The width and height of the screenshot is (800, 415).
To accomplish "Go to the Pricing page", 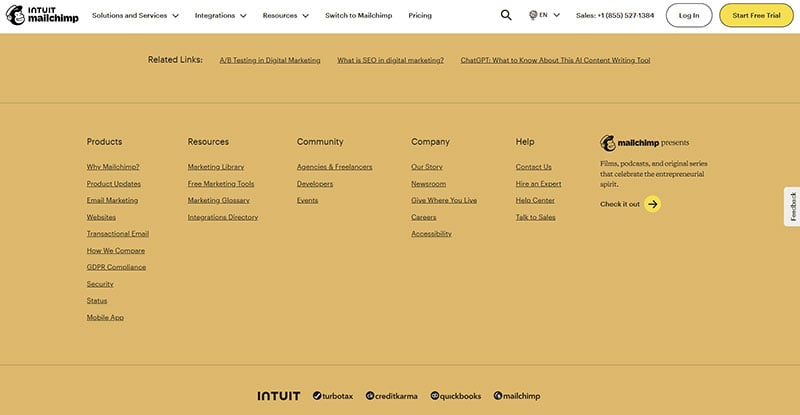I will tap(420, 16).
